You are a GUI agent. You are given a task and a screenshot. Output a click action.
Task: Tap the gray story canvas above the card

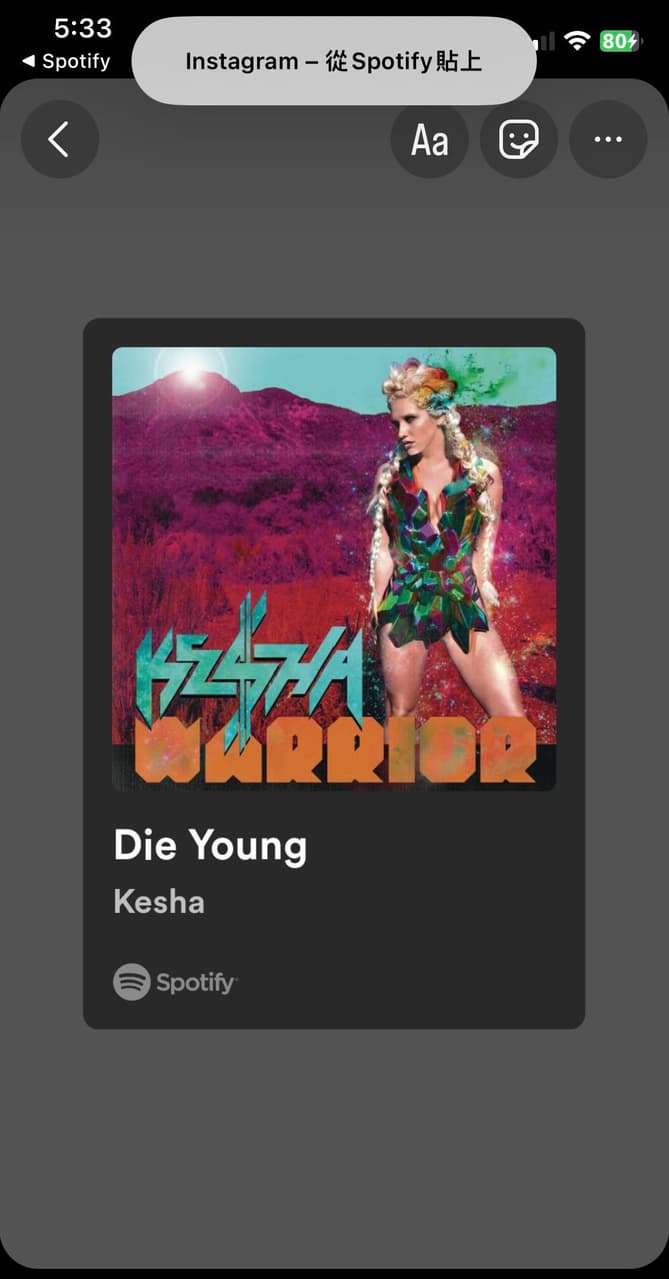click(334, 250)
